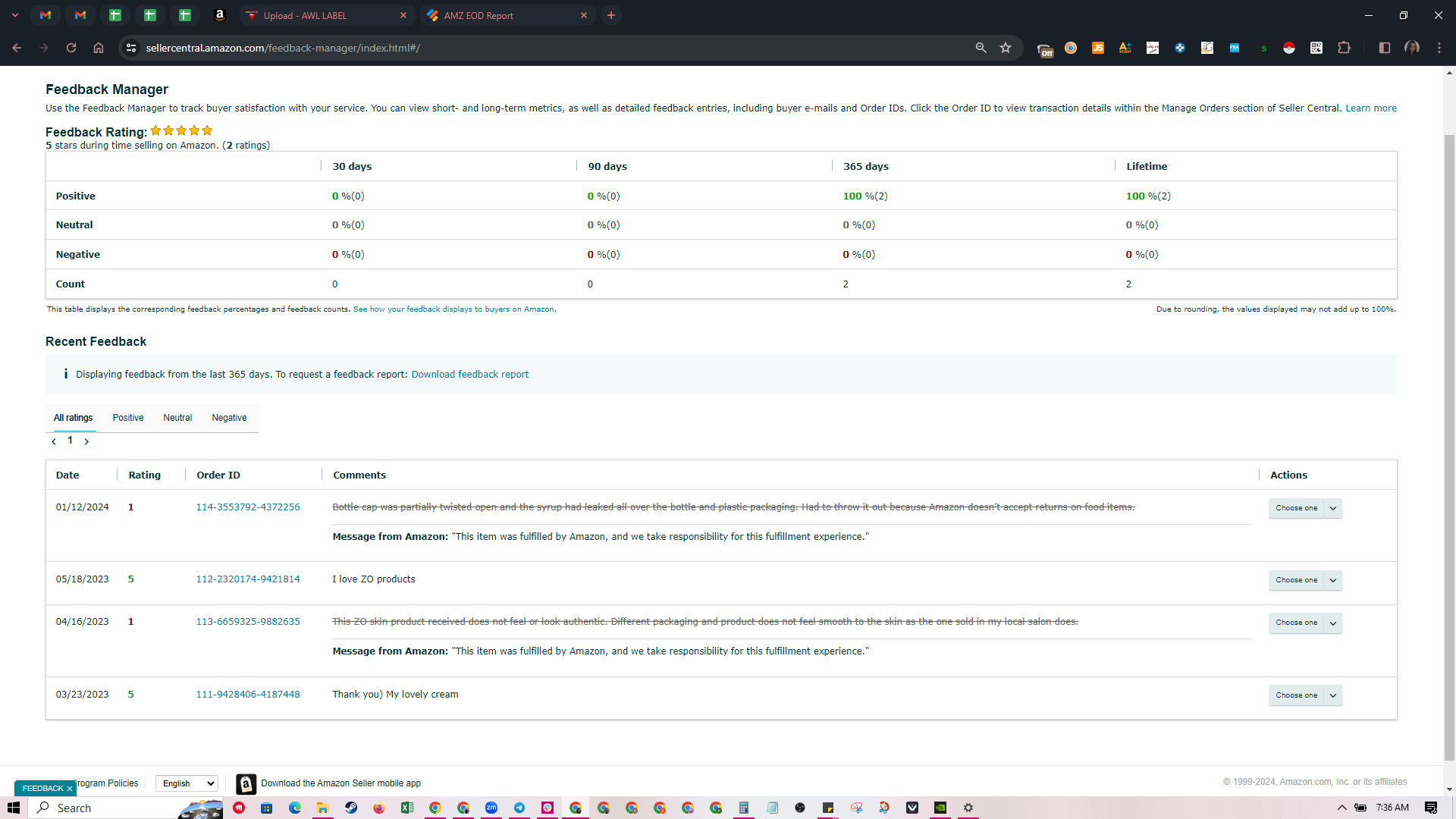Filter feedback by Neutral tab
Screen dimensions: 1456x819
pos(177,418)
